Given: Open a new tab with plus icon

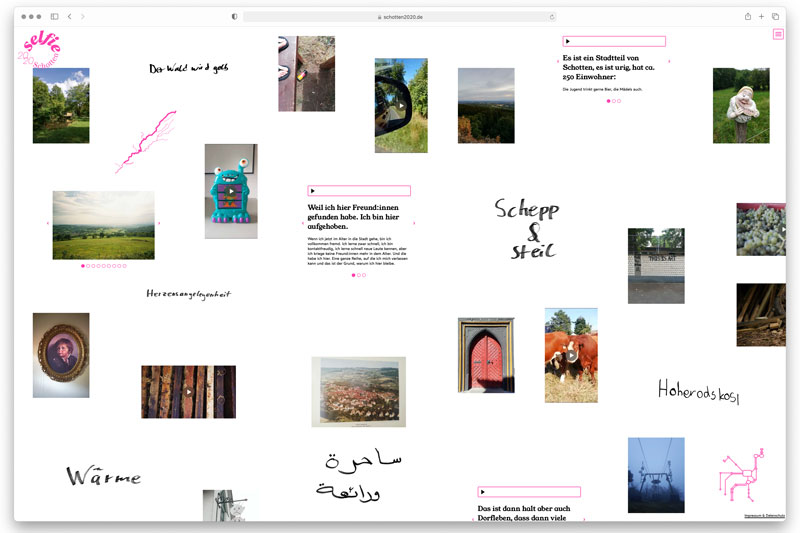Looking at the screenshot, I should tap(762, 17).
